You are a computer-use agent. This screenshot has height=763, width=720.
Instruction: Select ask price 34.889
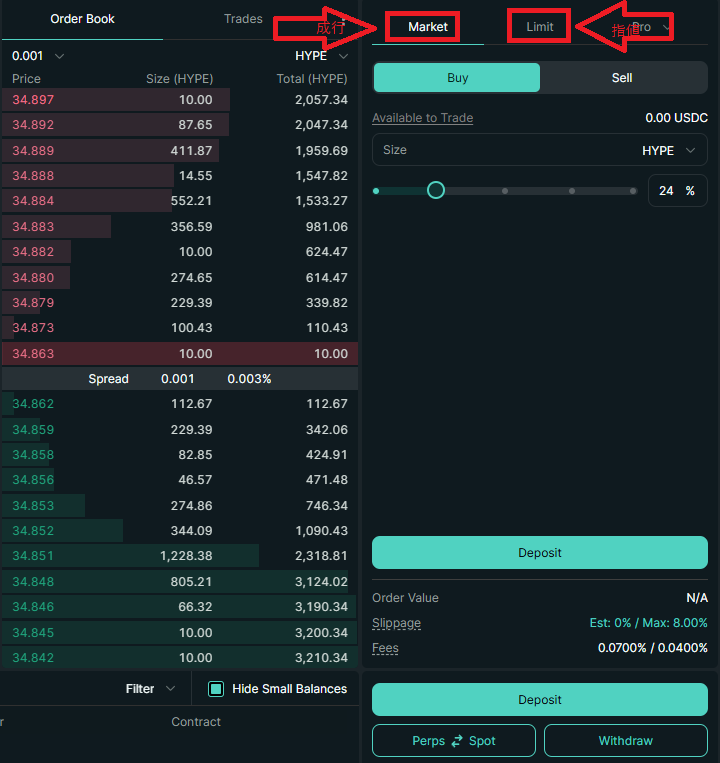(x=33, y=151)
